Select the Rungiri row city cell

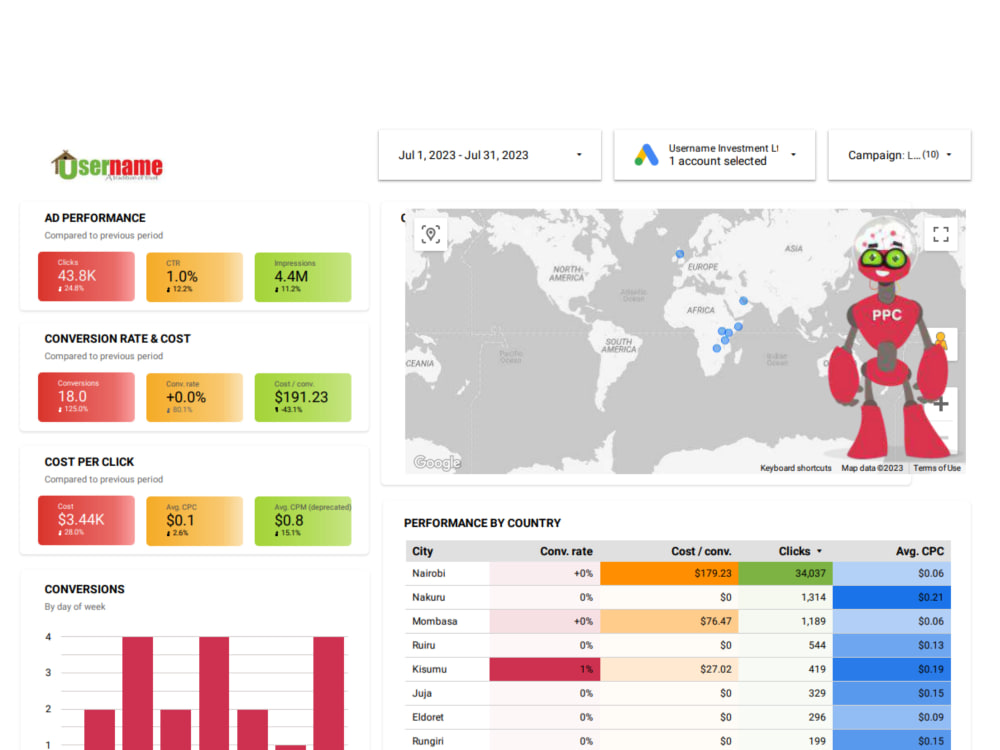tap(448, 741)
